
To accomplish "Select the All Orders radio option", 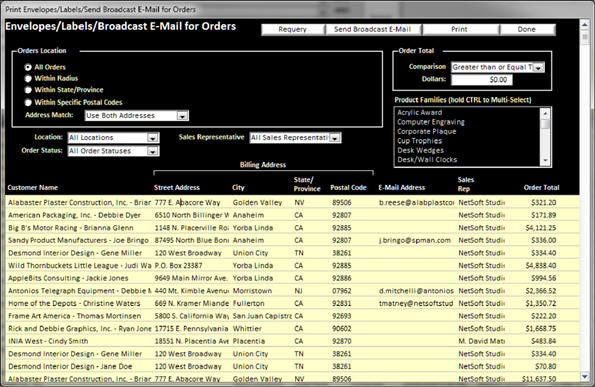I will click(28, 67).
